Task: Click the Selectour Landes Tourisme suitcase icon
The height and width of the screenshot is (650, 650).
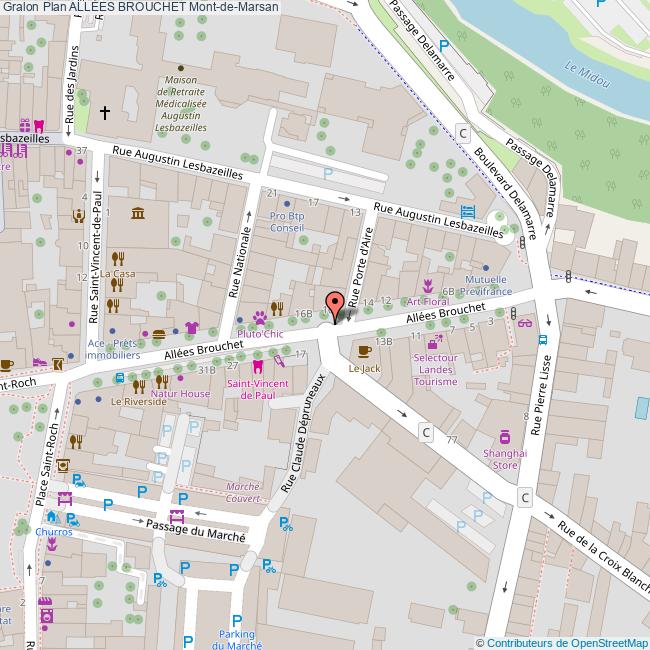Action: (432, 344)
